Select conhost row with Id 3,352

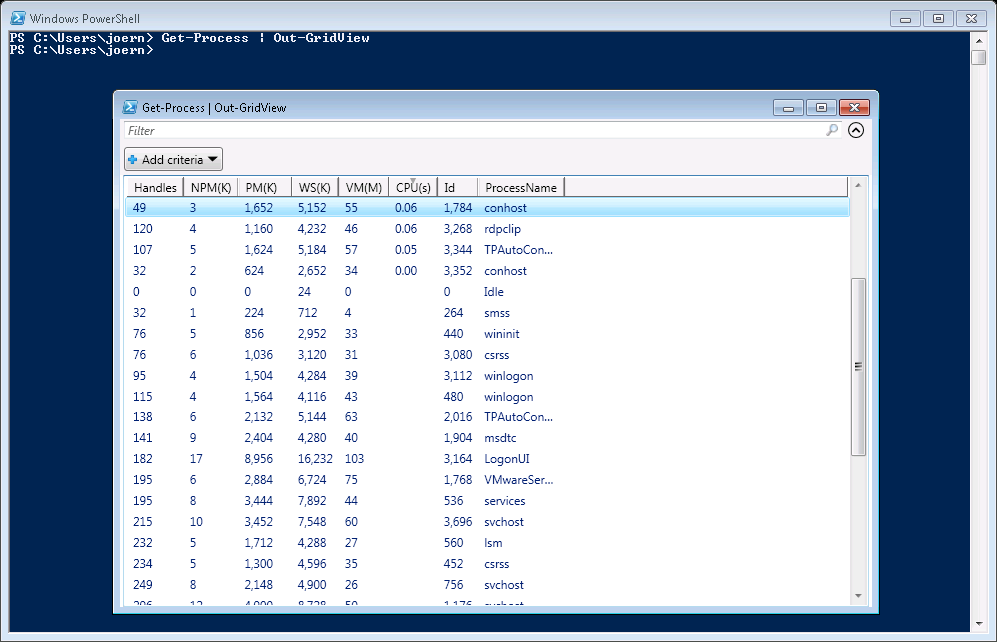487,271
